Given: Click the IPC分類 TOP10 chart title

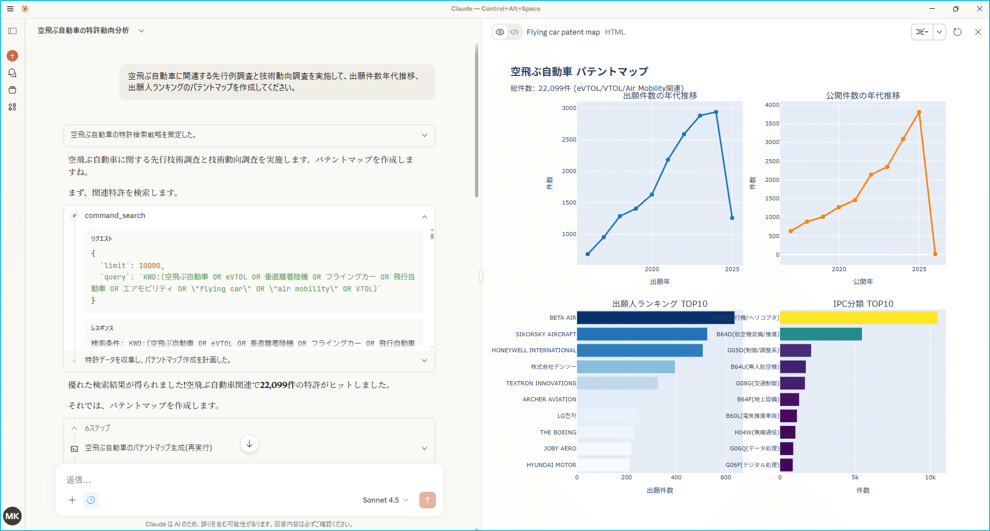Looking at the screenshot, I should pyautogui.click(x=863, y=304).
